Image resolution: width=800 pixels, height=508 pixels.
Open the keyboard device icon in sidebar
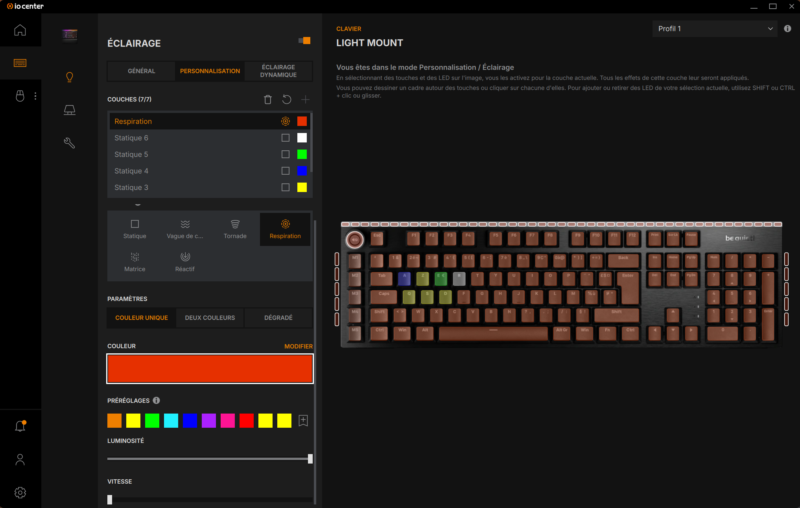pyautogui.click(x=20, y=63)
